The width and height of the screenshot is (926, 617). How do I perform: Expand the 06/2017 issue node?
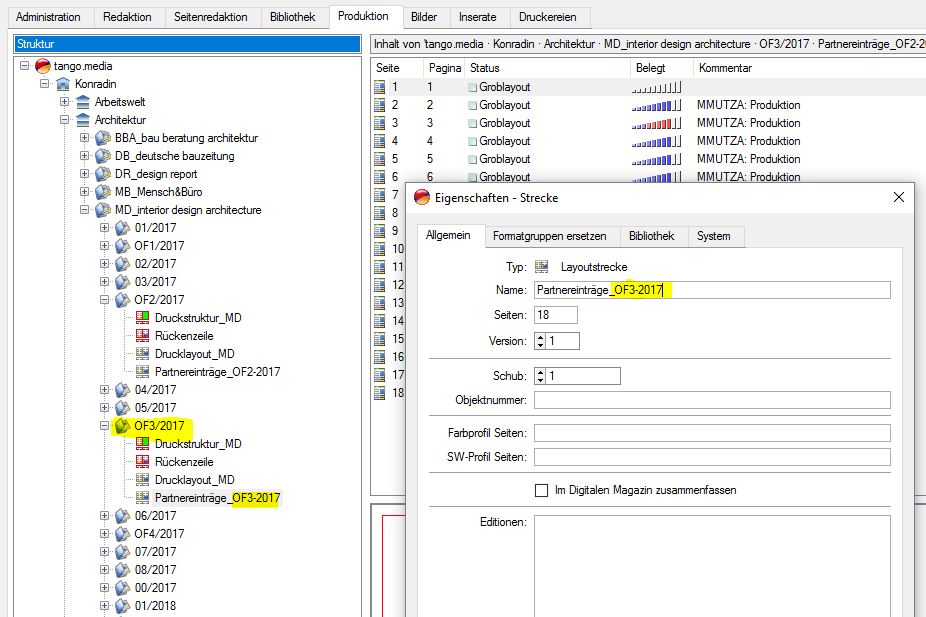tap(105, 516)
